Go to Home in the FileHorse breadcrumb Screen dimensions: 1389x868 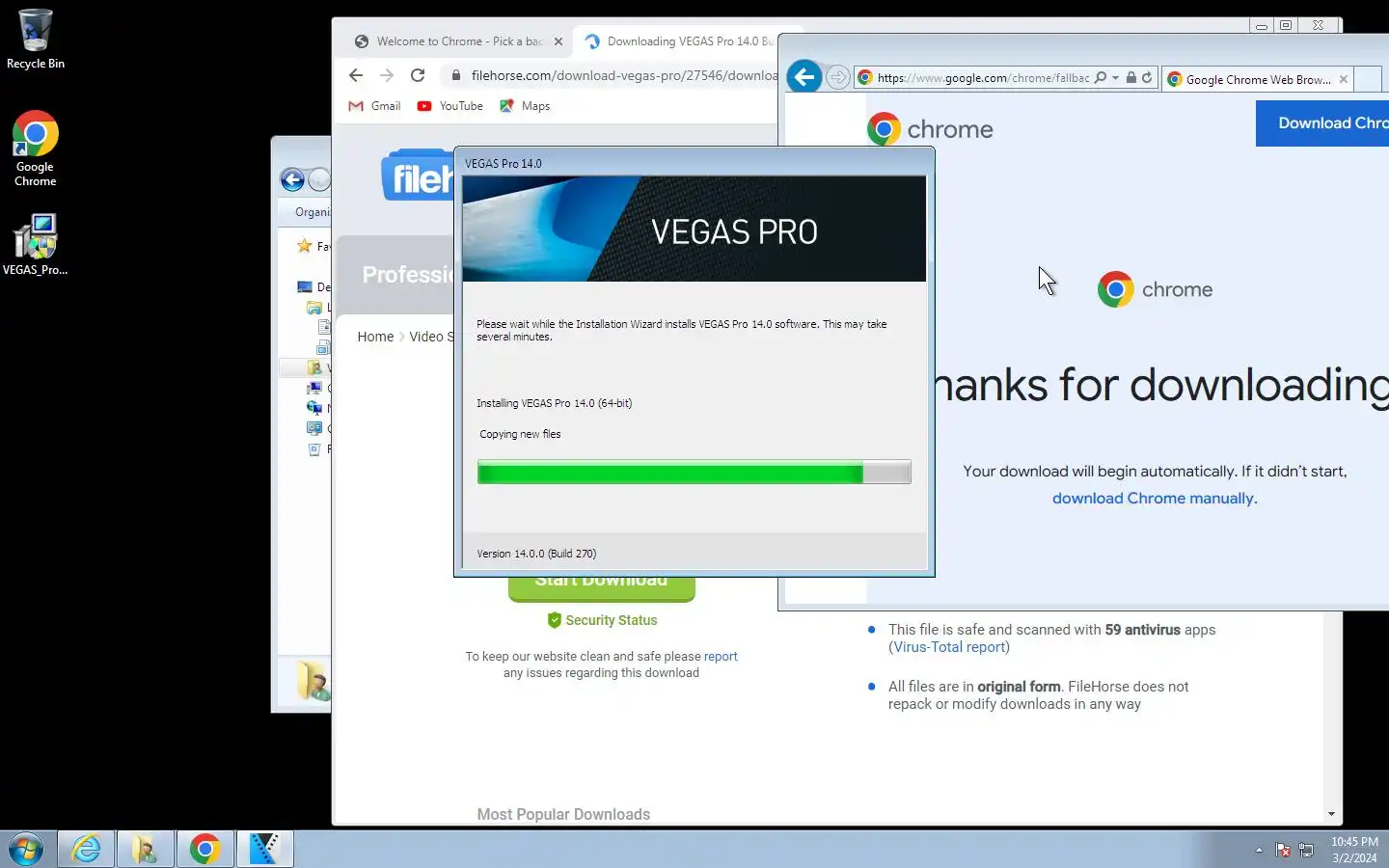pyautogui.click(x=375, y=337)
